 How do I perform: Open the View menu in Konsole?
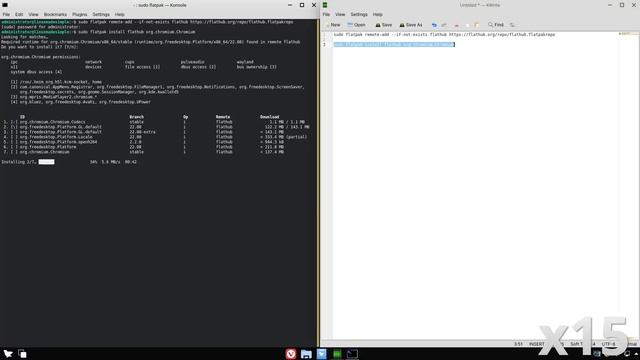(33, 14)
